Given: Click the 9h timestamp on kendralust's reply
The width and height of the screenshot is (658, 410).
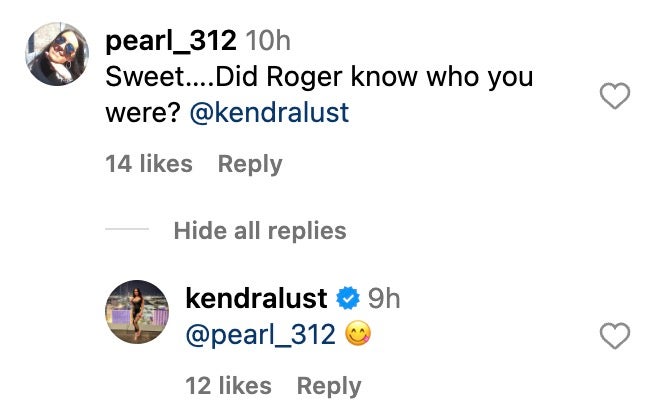Looking at the screenshot, I should [x=383, y=298].
